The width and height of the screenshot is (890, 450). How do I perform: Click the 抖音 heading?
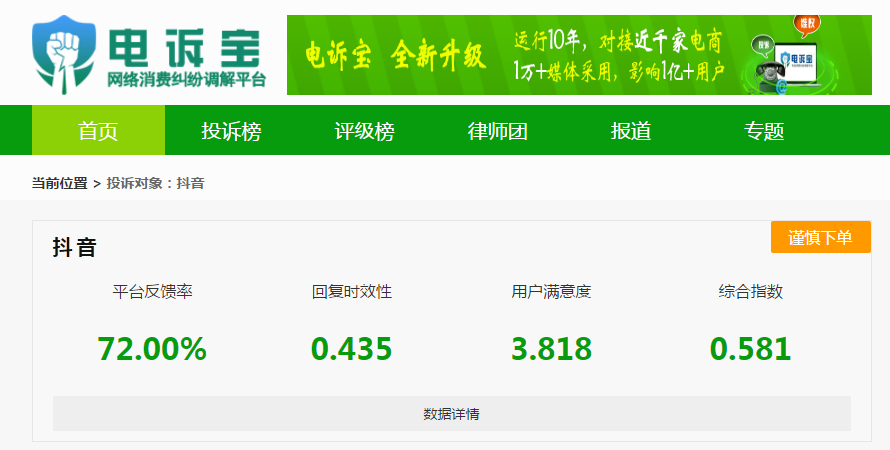[x=74, y=247]
